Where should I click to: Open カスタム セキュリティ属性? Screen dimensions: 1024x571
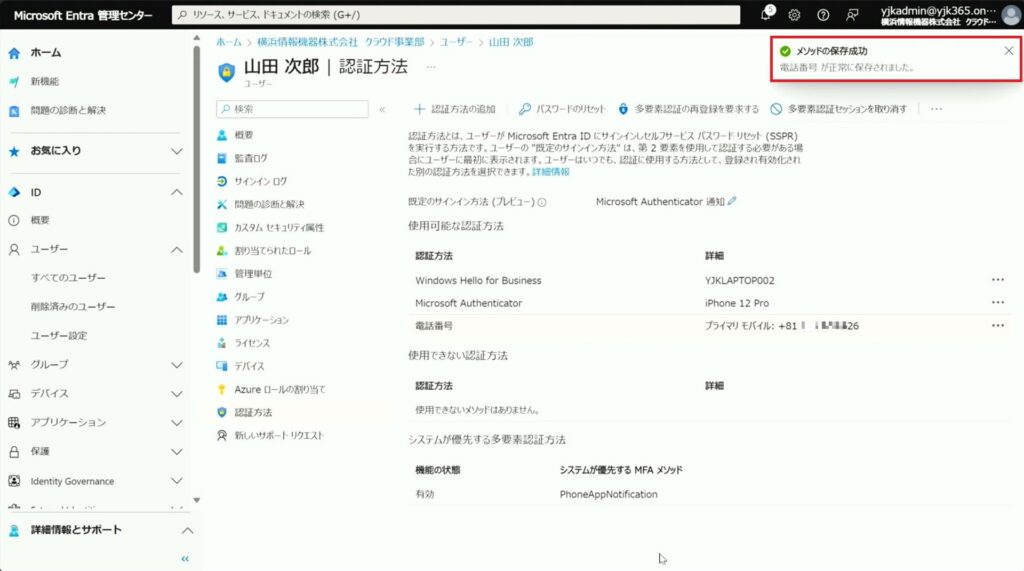coord(279,228)
